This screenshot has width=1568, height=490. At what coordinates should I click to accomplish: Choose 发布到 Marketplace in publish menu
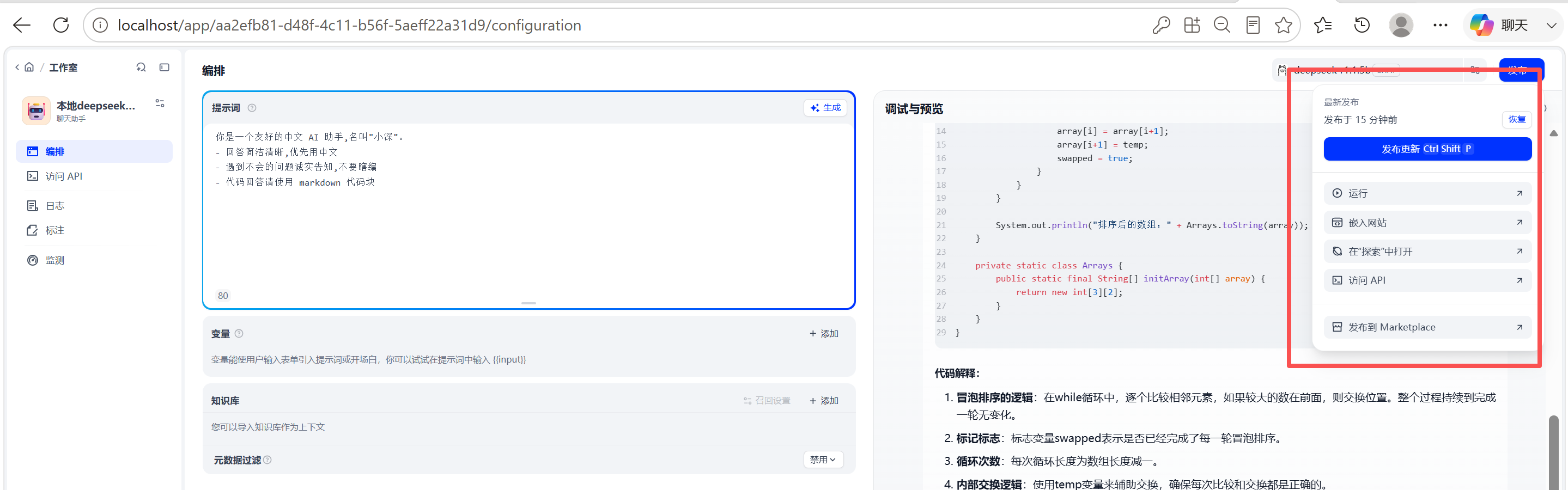point(1427,327)
